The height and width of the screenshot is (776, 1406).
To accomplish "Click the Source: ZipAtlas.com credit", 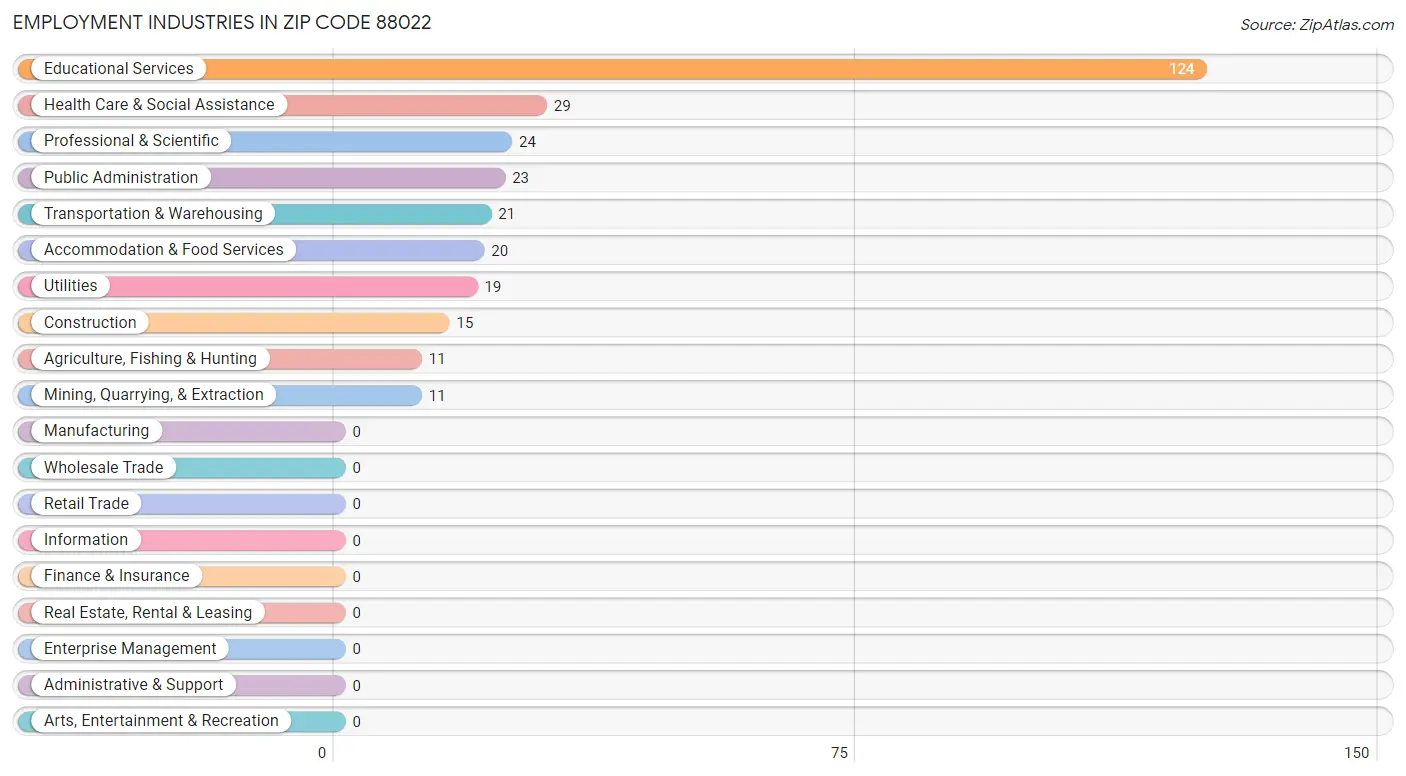I will 1317,25.
